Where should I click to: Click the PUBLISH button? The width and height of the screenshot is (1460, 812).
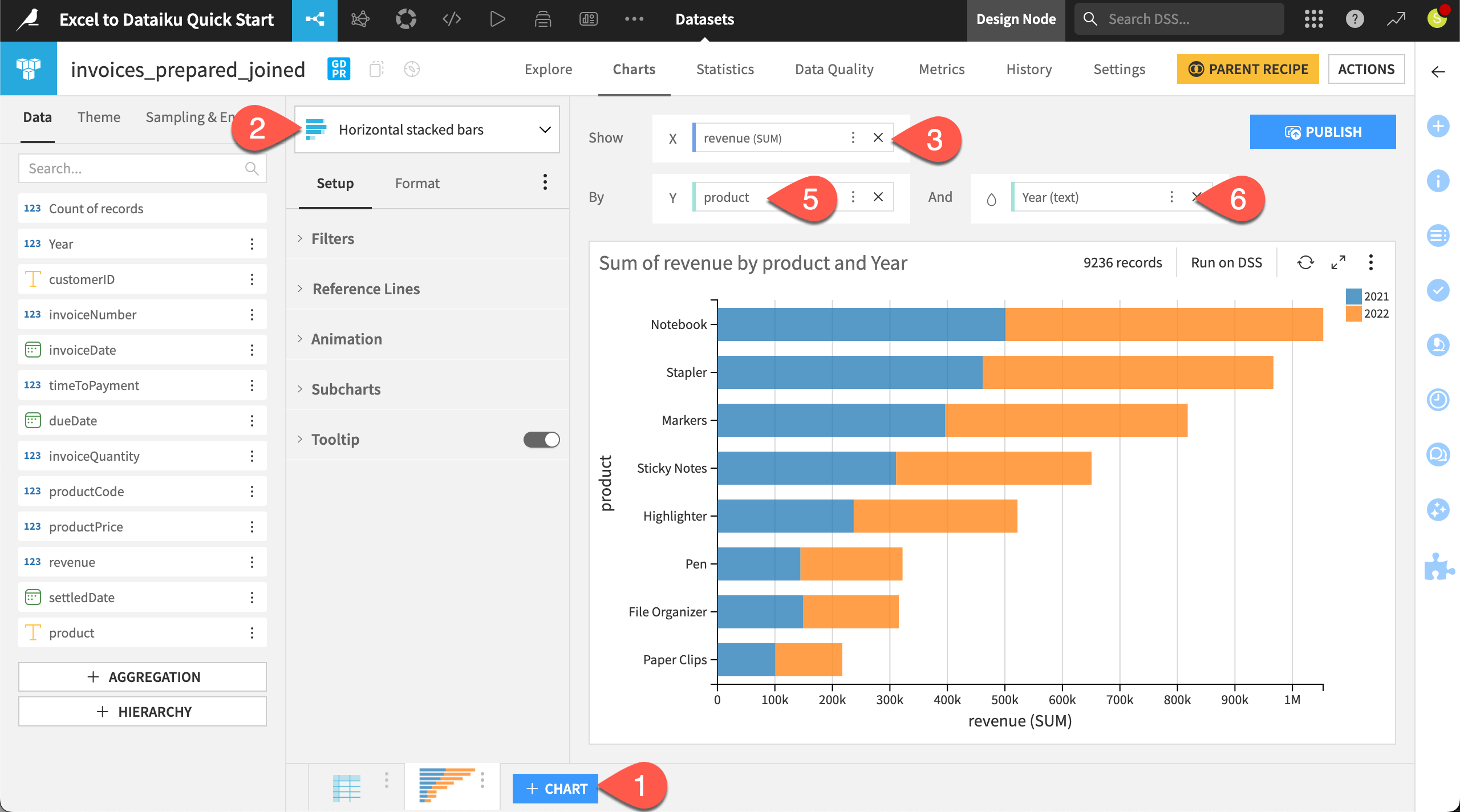click(x=1323, y=131)
